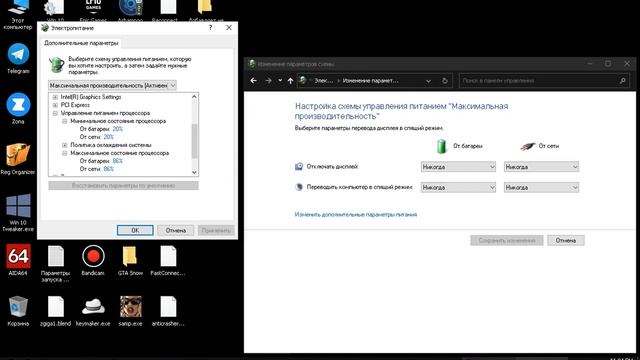640x360 pixels.
Task: Open the Bandicam recorder icon
Action: [x=93, y=260]
